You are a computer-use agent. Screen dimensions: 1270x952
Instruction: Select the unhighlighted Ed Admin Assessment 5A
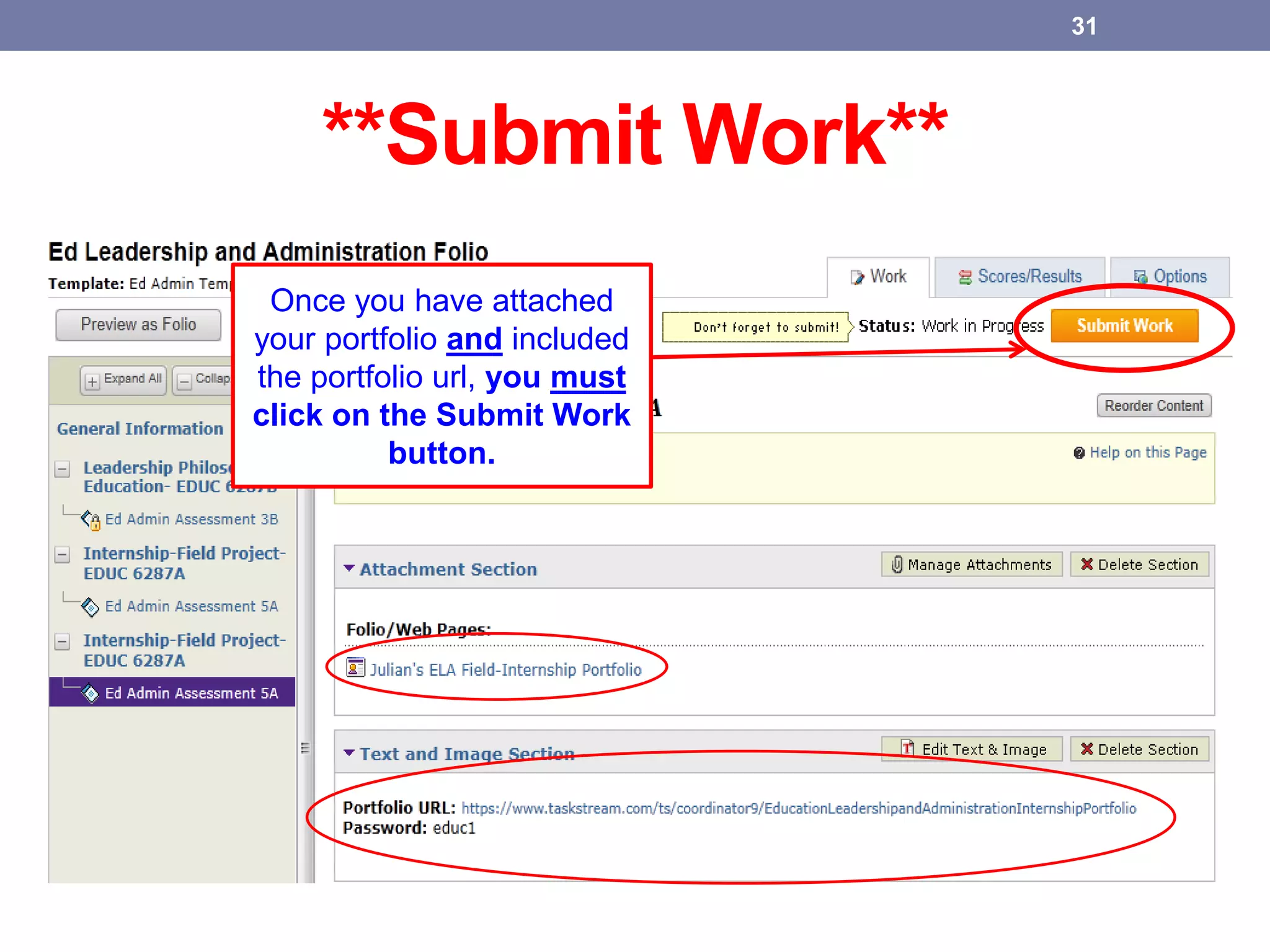192,606
